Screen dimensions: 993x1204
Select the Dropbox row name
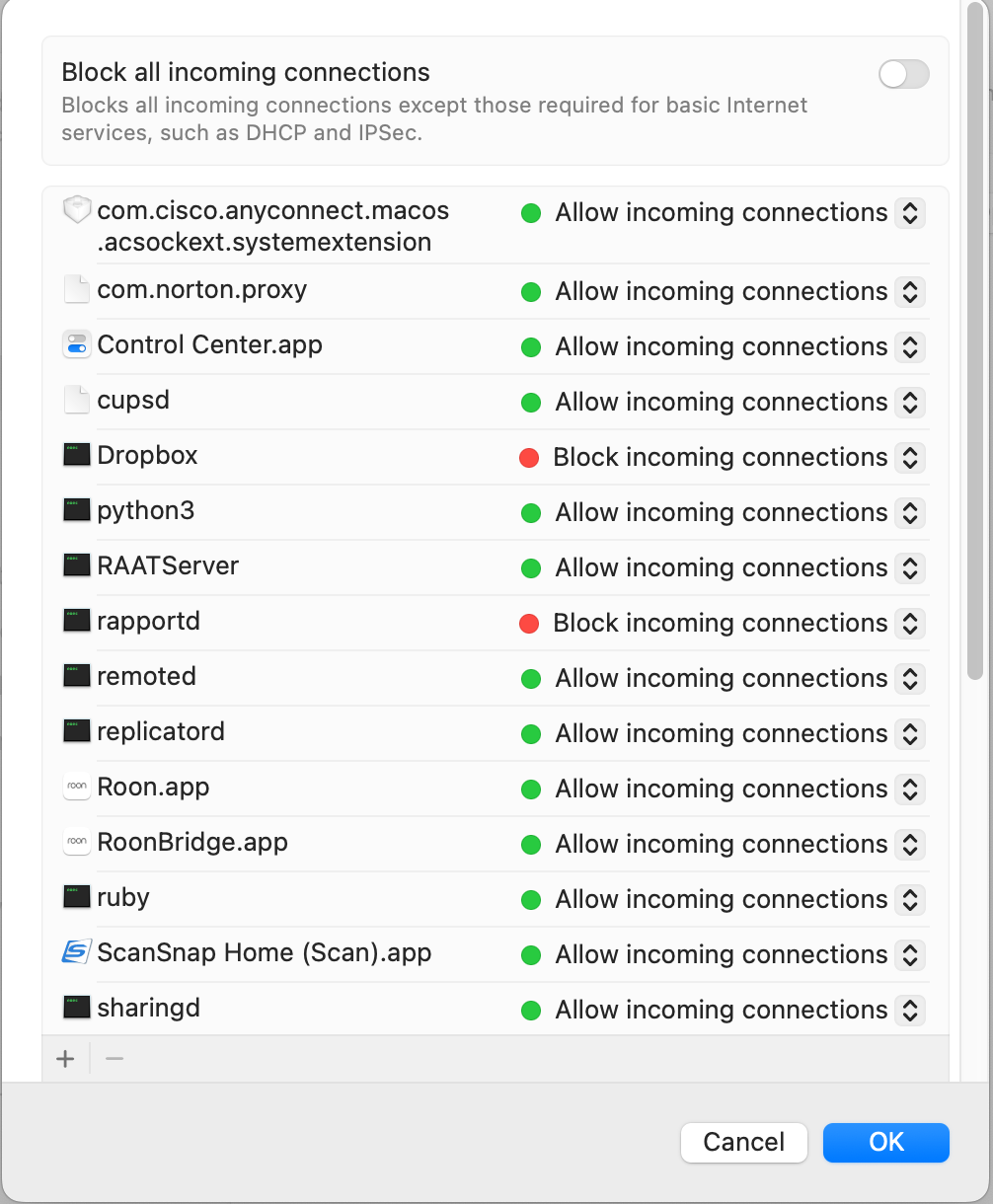pos(147,456)
